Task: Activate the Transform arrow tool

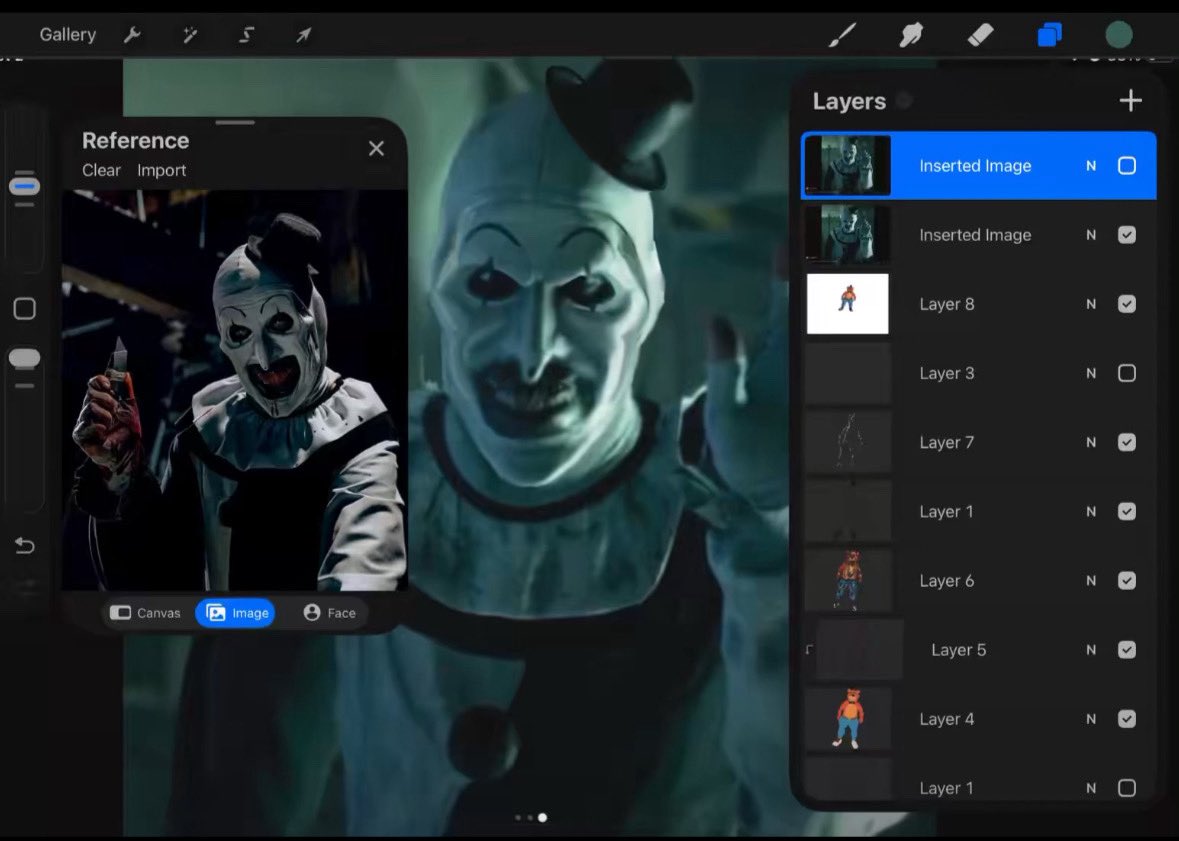Action: point(303,35)
